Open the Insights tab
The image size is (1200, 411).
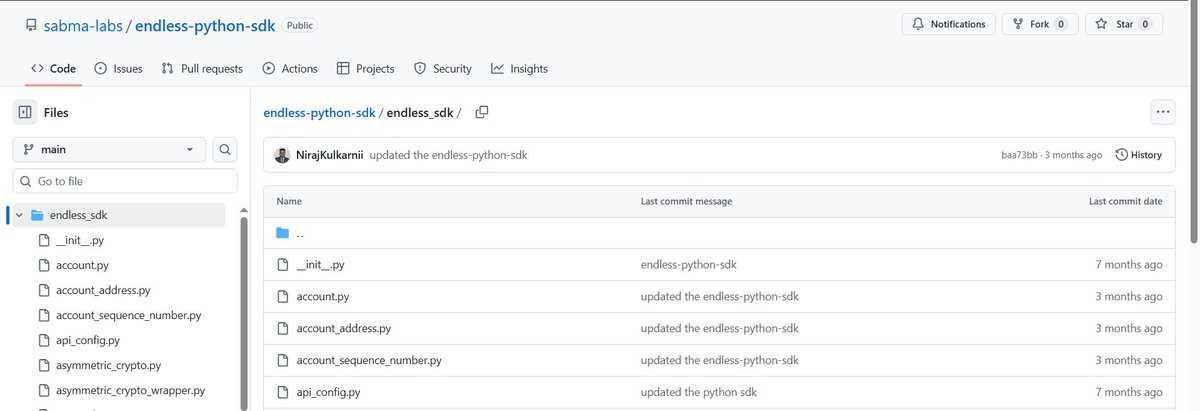point(519,69)
